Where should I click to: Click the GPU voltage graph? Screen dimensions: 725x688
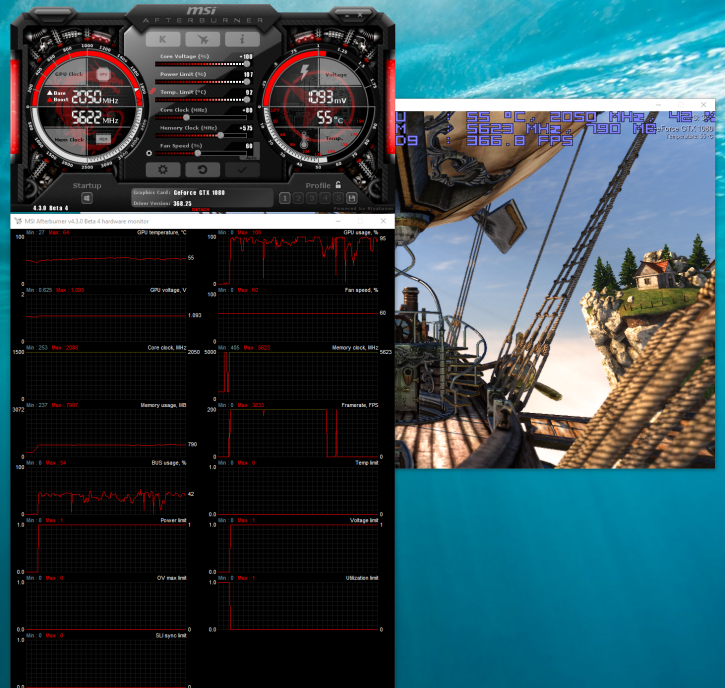(x=106, y=317)
